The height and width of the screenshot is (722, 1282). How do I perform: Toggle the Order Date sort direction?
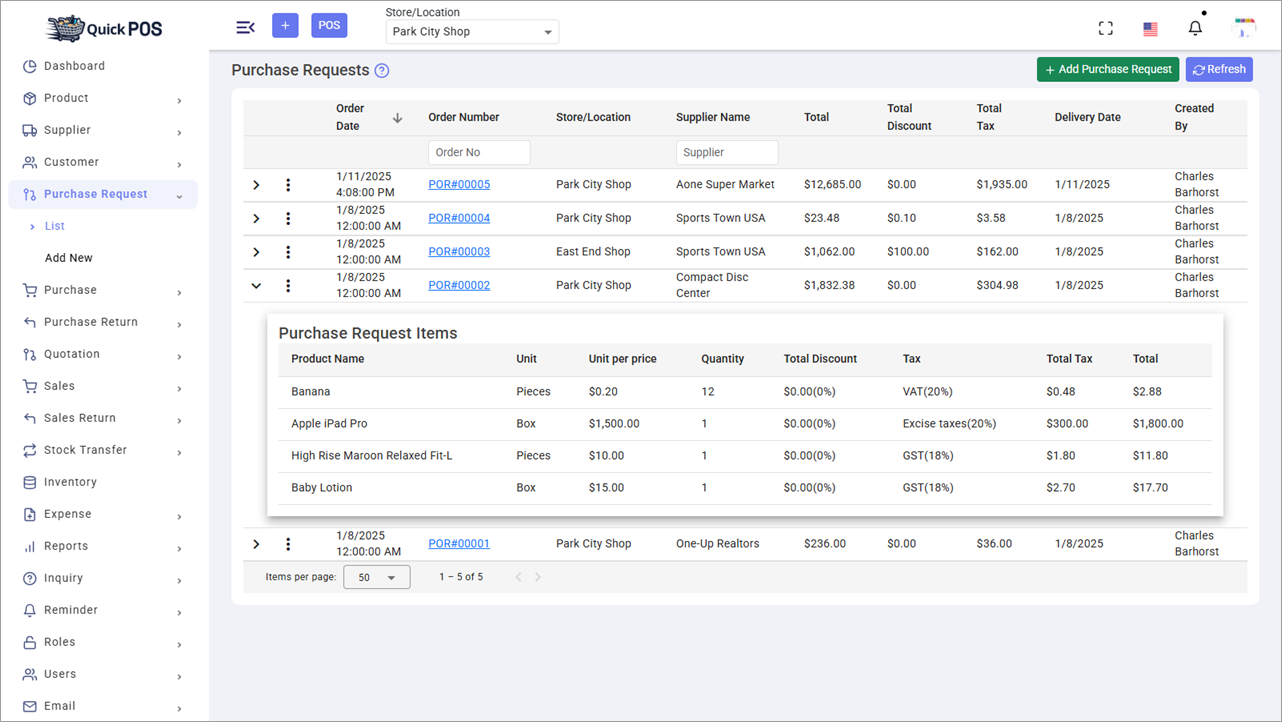[397, 117]
